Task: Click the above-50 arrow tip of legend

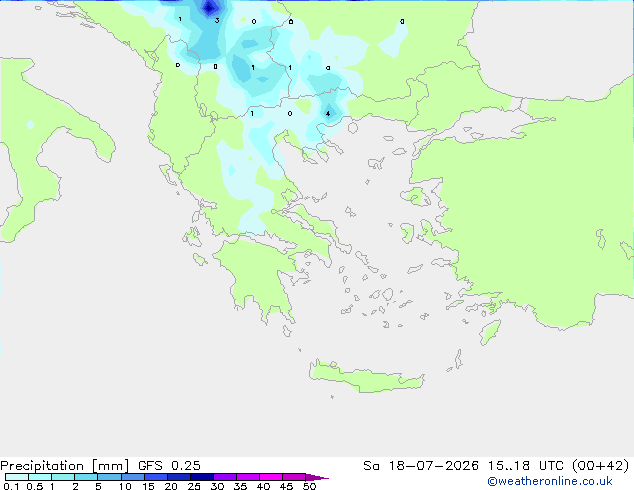Action: 317,477
